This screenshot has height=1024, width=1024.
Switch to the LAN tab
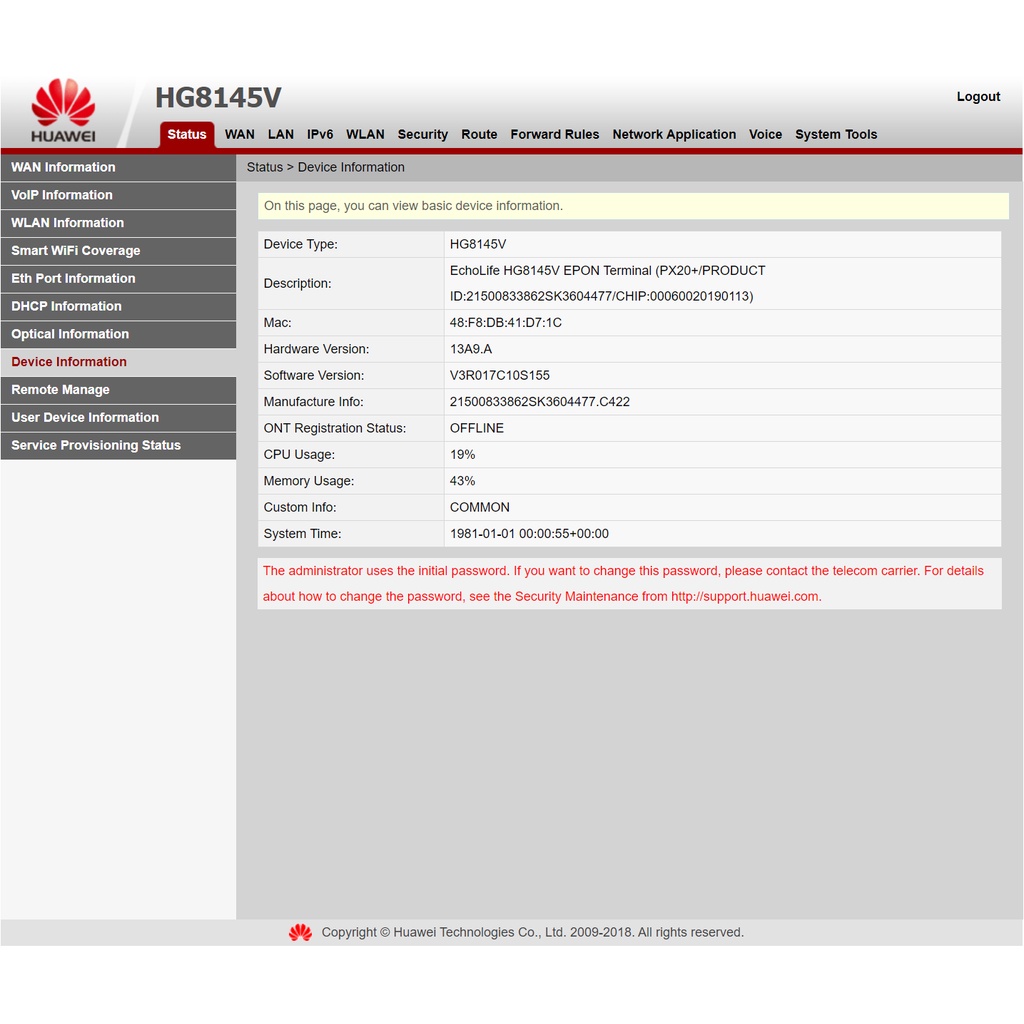pyautogui.click(x=280, y=135)
